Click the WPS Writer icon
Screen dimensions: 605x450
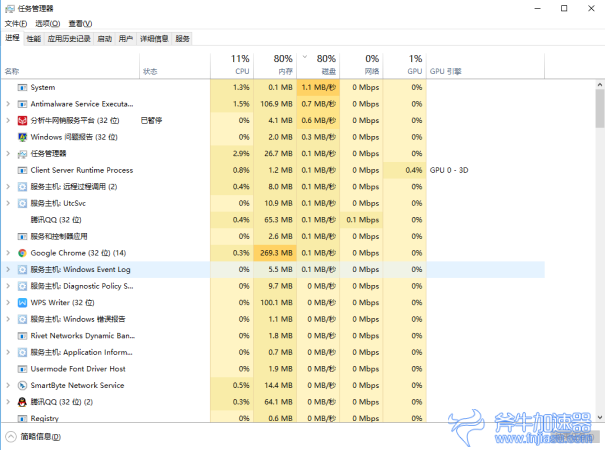[x=22, y=303]
